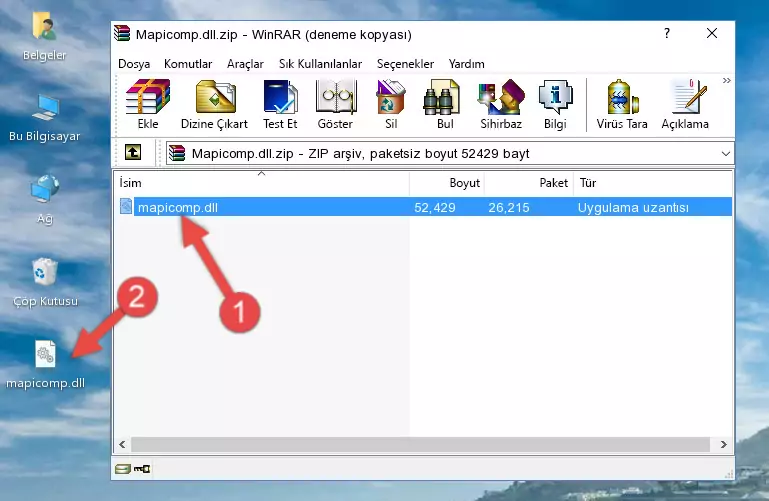Screen dimensions: 769x501
Task: Open the archive path dropdown
Action: (725, 153)
